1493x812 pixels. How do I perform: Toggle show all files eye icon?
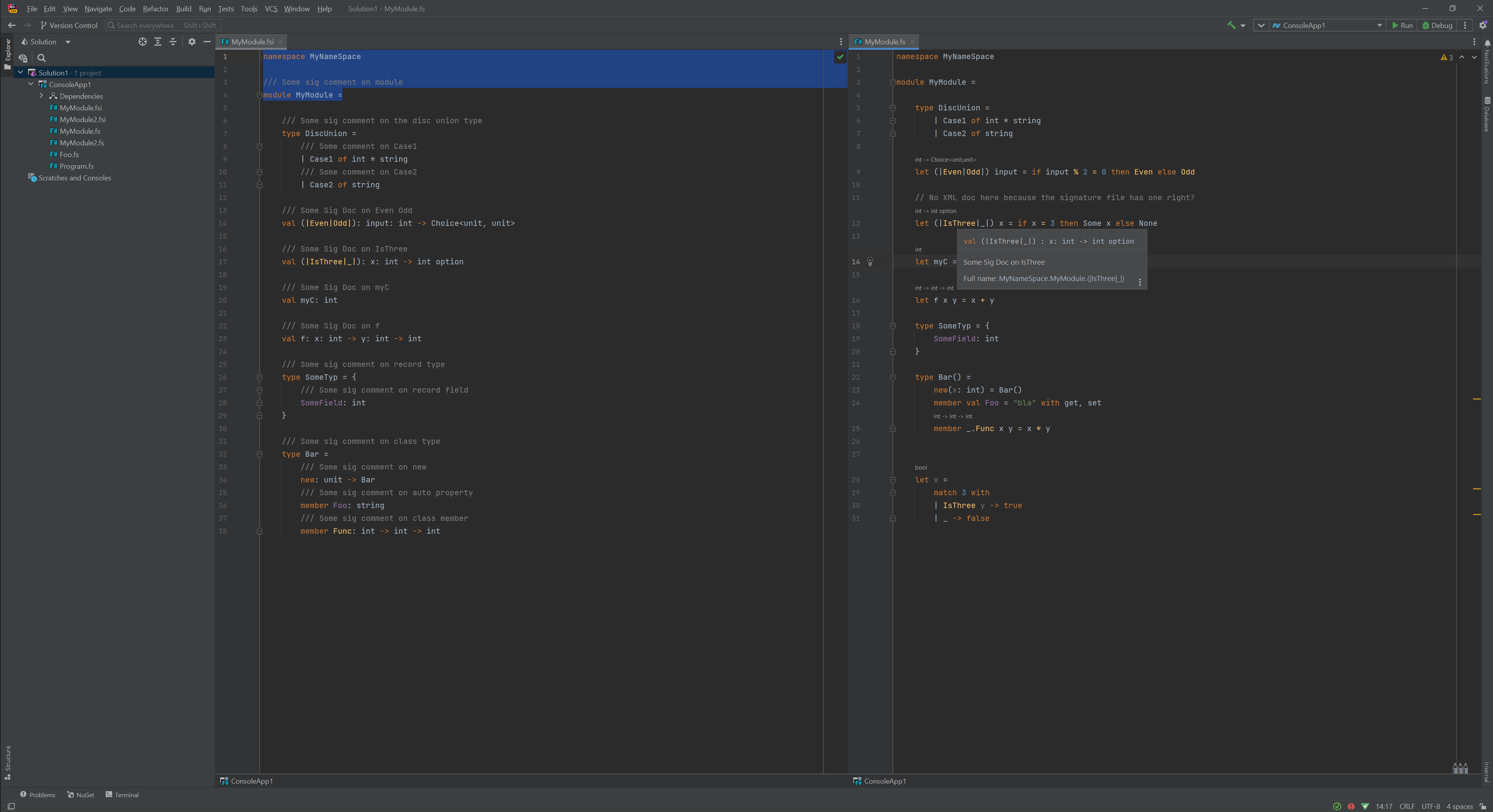pos(23,58)
